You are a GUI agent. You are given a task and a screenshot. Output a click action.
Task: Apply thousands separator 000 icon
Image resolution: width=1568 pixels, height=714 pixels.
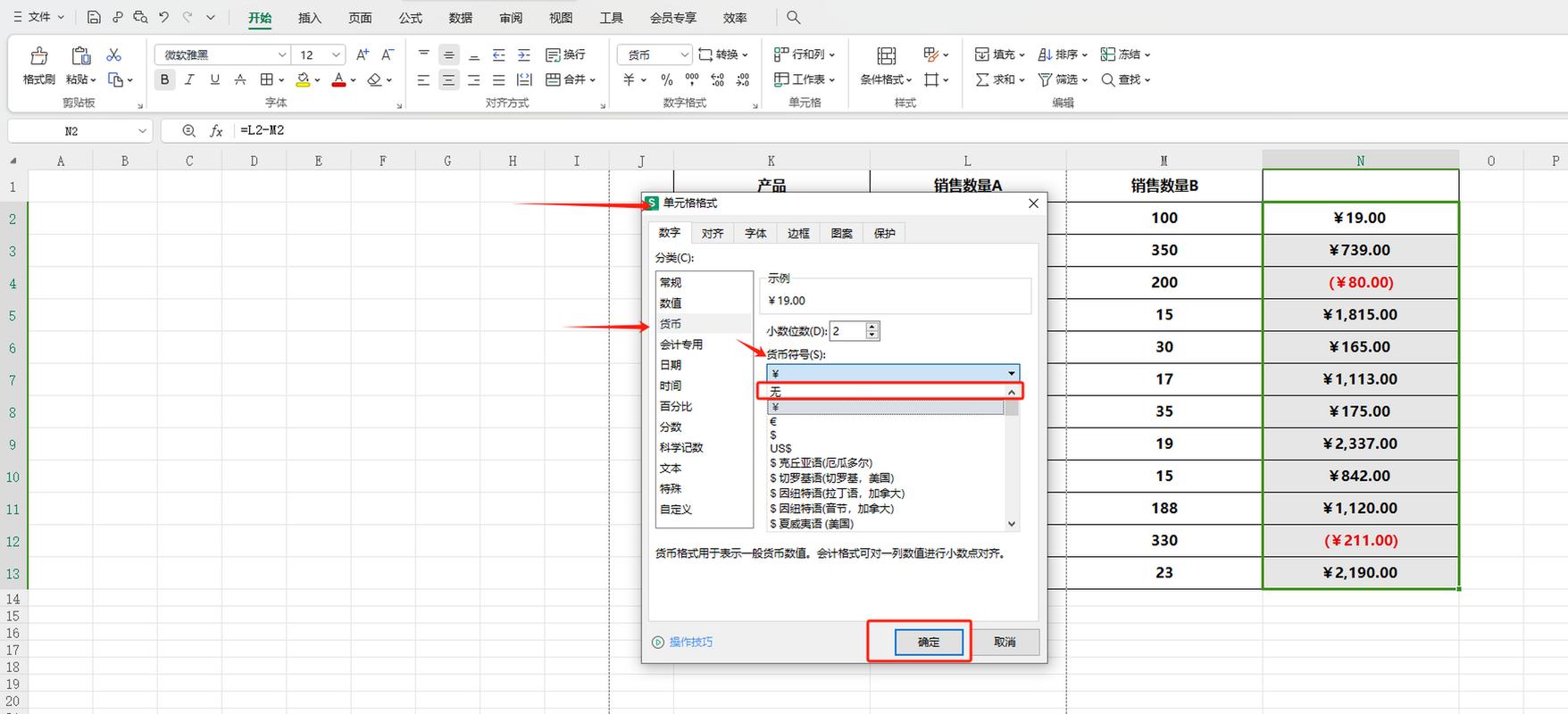click(x=692, y=79)
